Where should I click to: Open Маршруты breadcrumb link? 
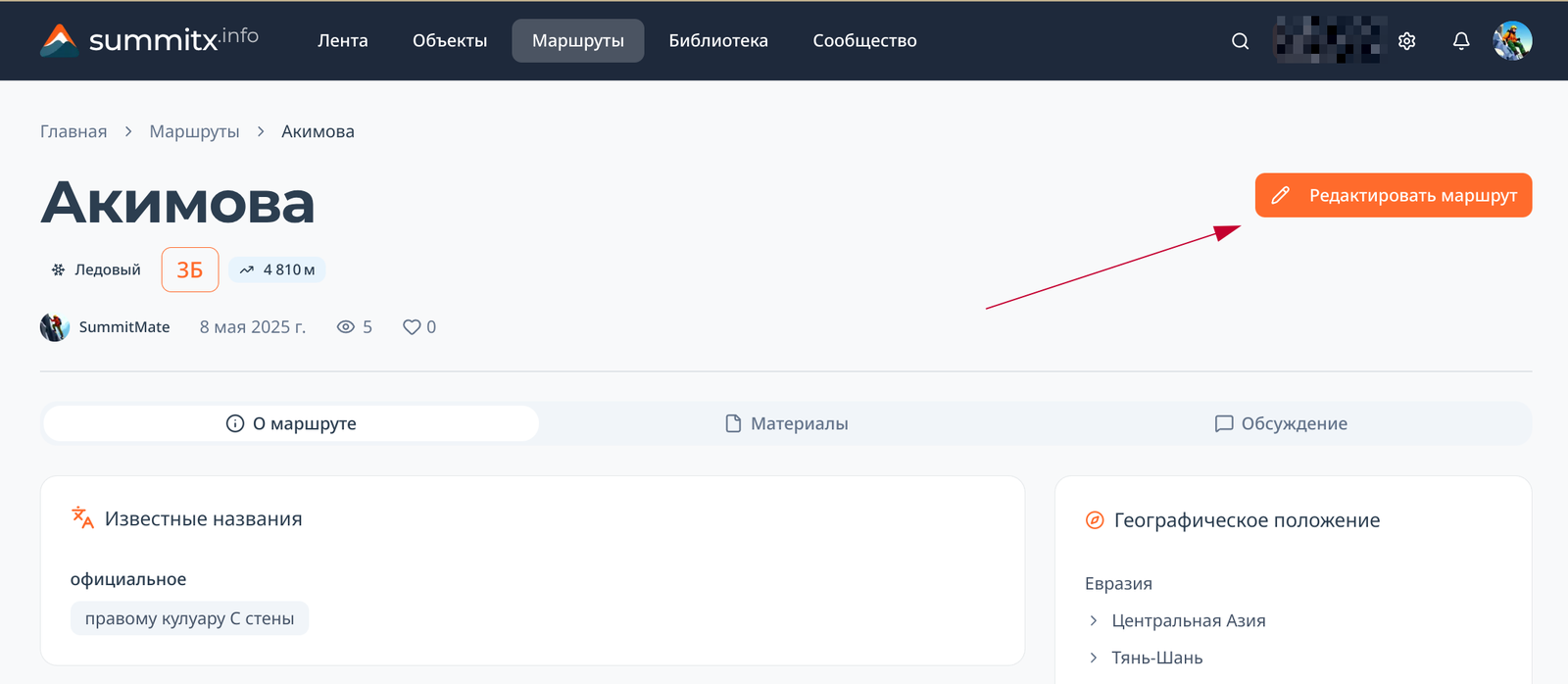point(194,131)
